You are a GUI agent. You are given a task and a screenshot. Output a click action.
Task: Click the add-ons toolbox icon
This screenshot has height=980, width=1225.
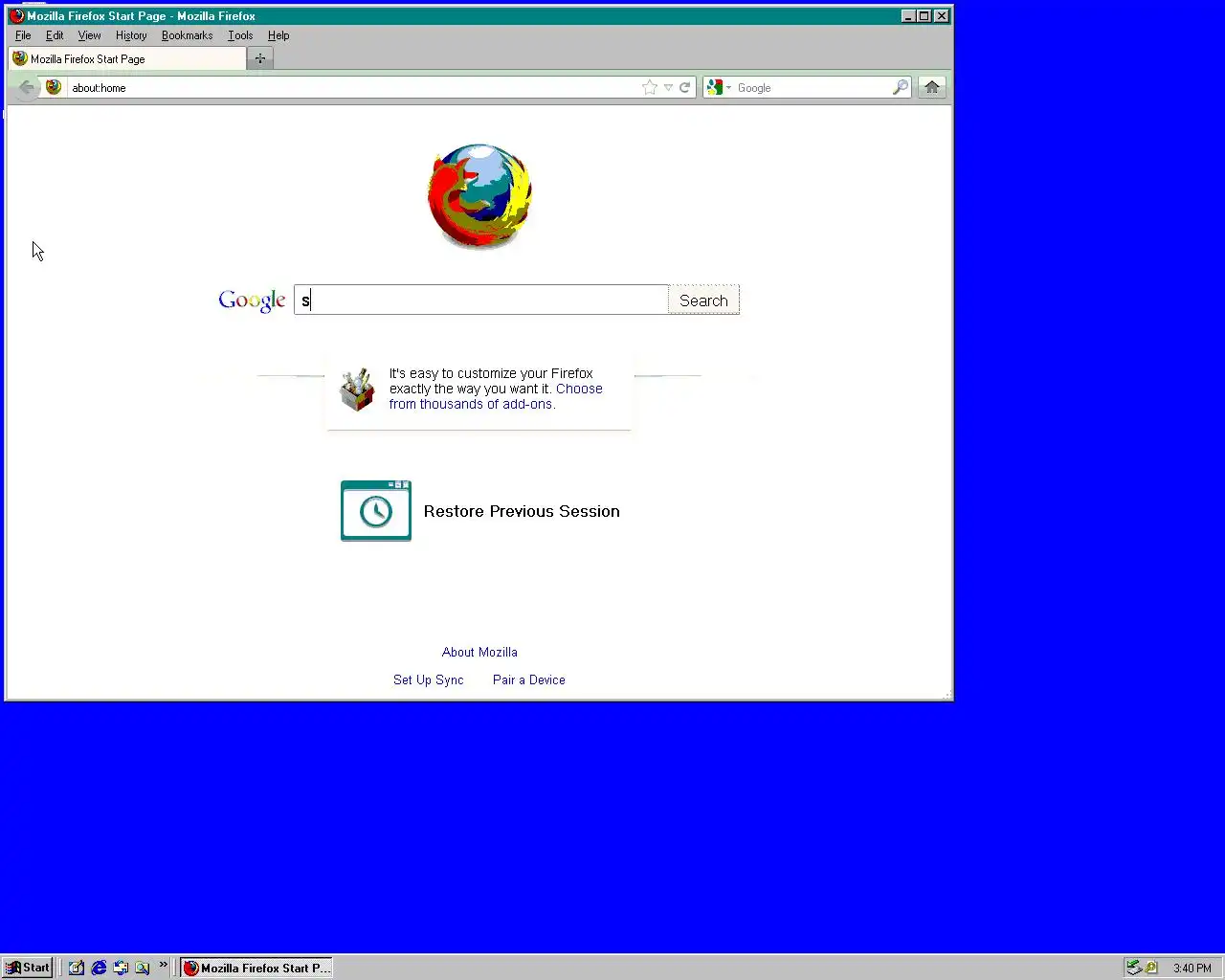357,390
